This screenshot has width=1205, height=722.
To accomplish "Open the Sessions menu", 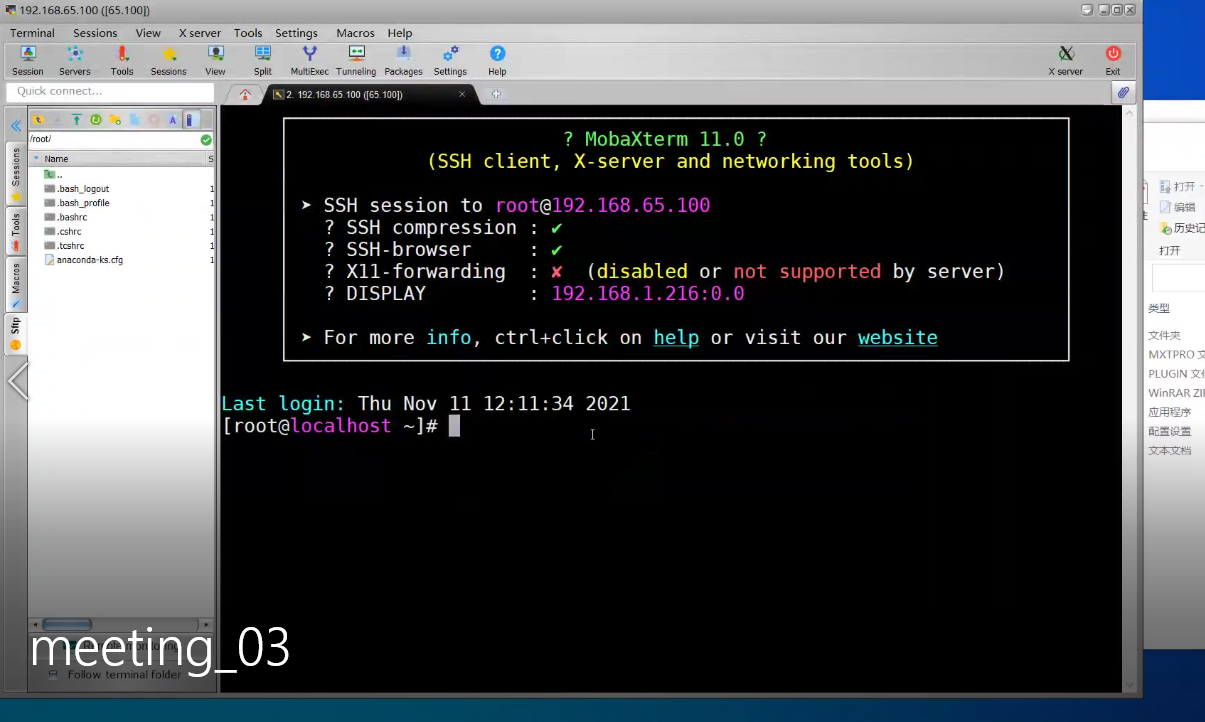I will pyautogui.click(x=95, y=33).
